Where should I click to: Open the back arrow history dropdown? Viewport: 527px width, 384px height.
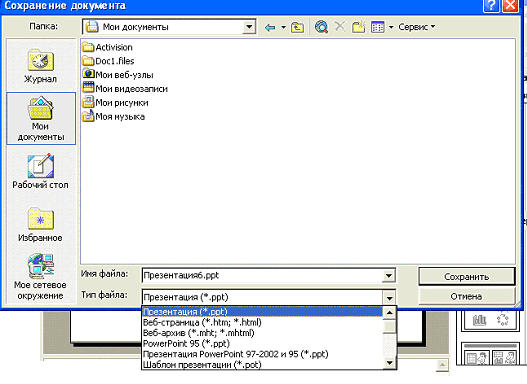click(x=283, y=27)
